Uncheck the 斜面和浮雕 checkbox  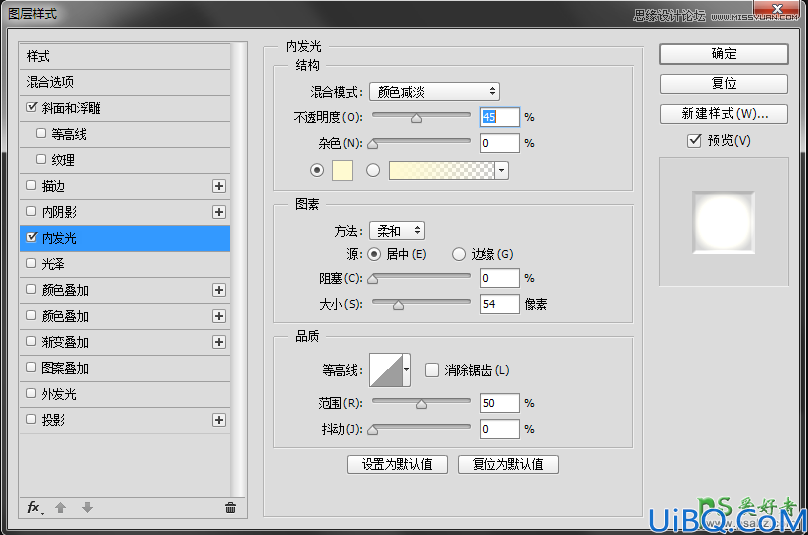(32, 107)
